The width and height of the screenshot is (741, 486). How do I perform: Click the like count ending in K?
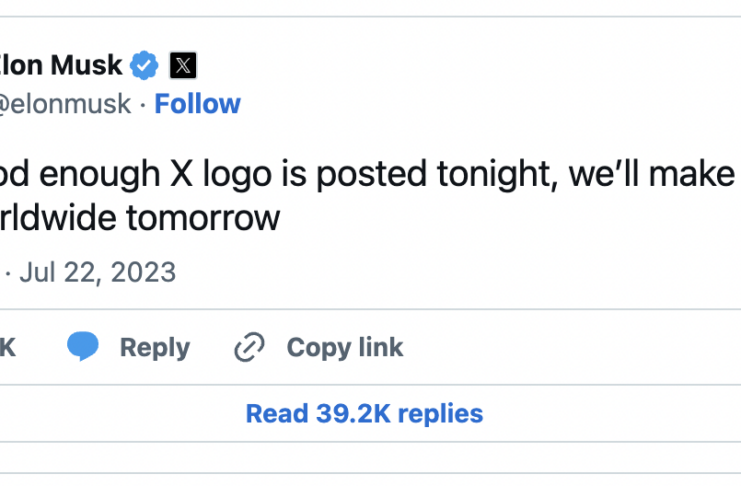[x=7, y=347]
